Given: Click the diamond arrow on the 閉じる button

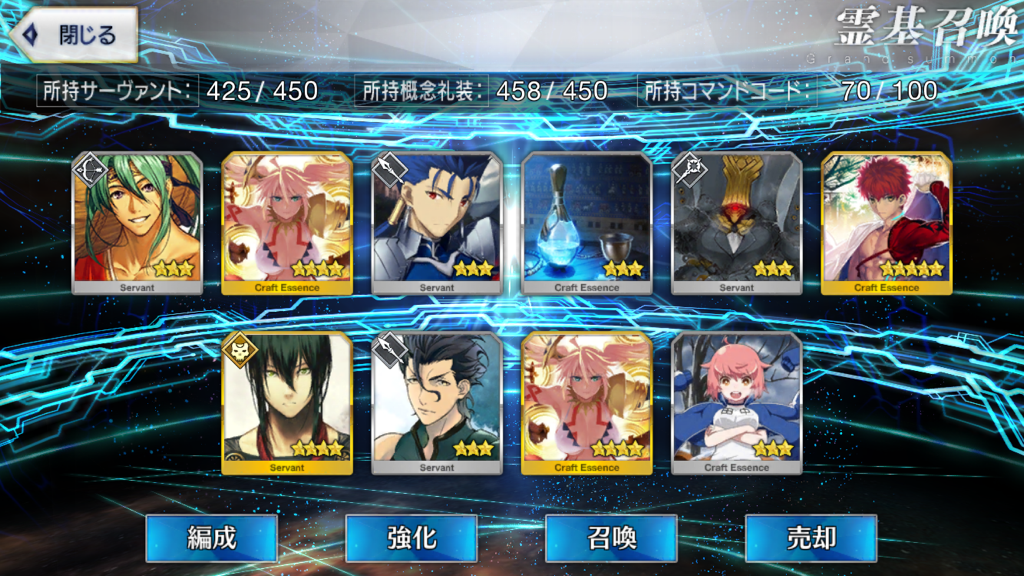Looking at the screenshot, I should click(31, 35).
